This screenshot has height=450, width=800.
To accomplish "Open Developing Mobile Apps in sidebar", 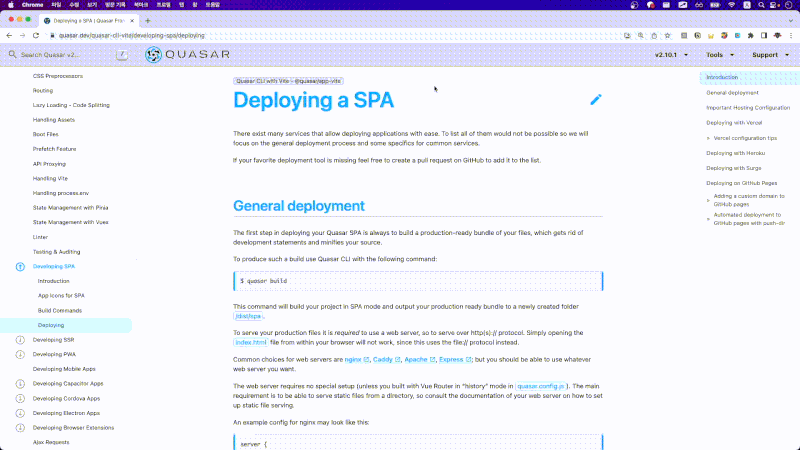I will (64, 369).
